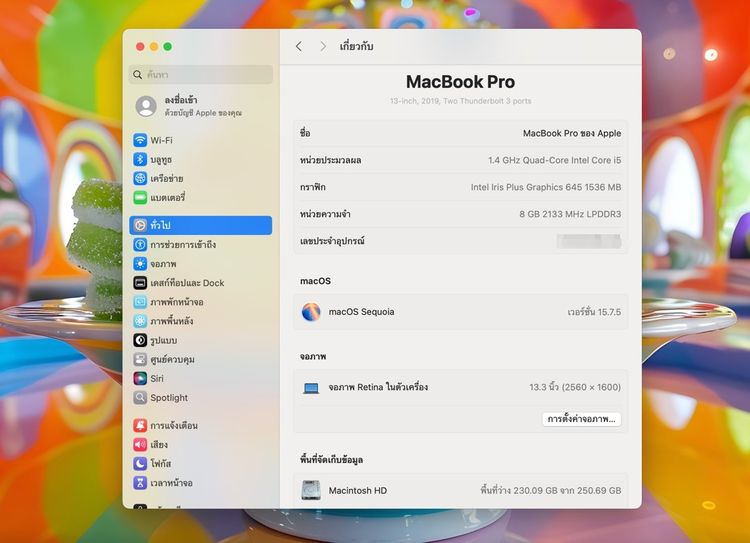
Task: Open Accessibility (การช่วยการเข้าถึง) icon
Action: 140,244
